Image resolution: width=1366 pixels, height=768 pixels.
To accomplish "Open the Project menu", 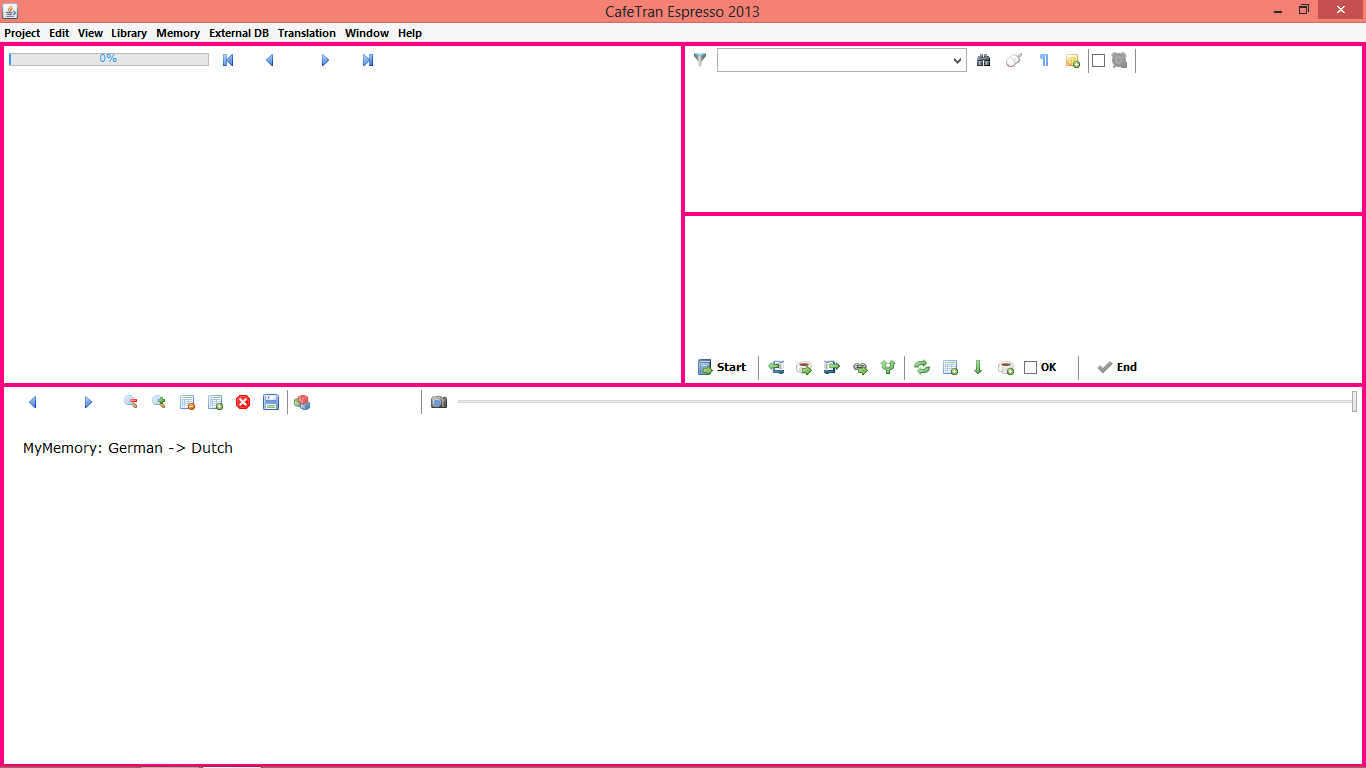I will point(22,33).
